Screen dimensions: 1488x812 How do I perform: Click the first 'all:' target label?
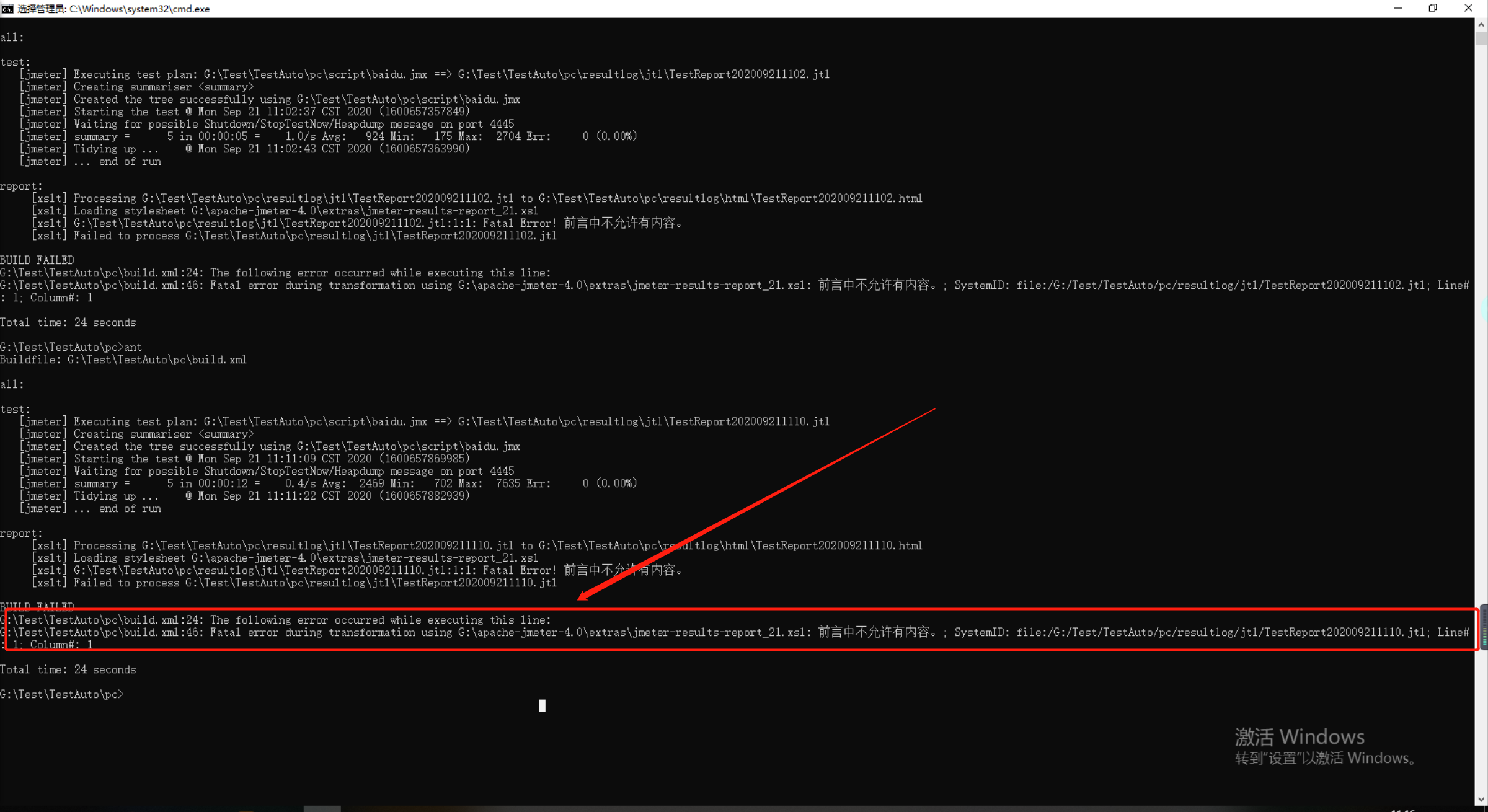pyautogui.click(x=12, y=37)
